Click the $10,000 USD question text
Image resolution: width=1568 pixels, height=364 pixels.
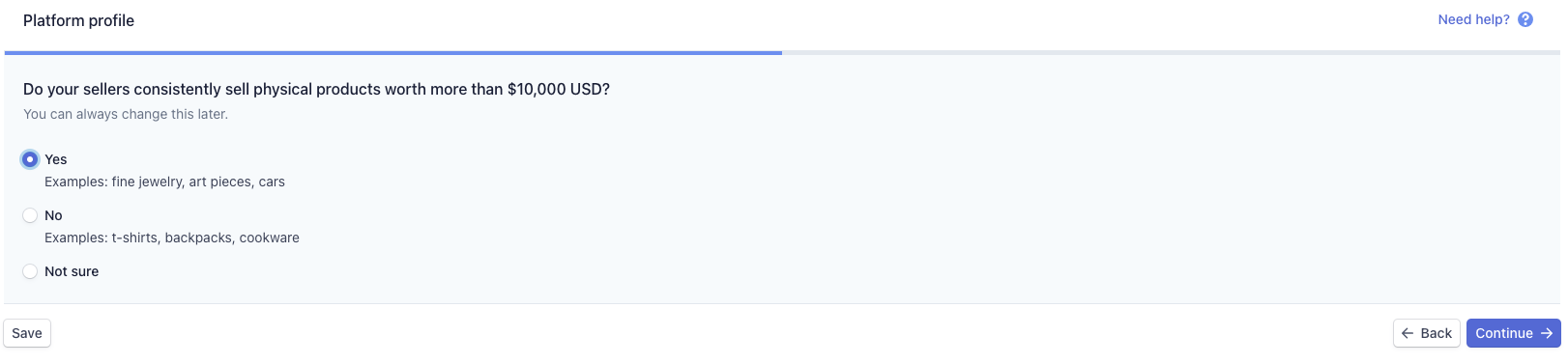coord(316,89)
